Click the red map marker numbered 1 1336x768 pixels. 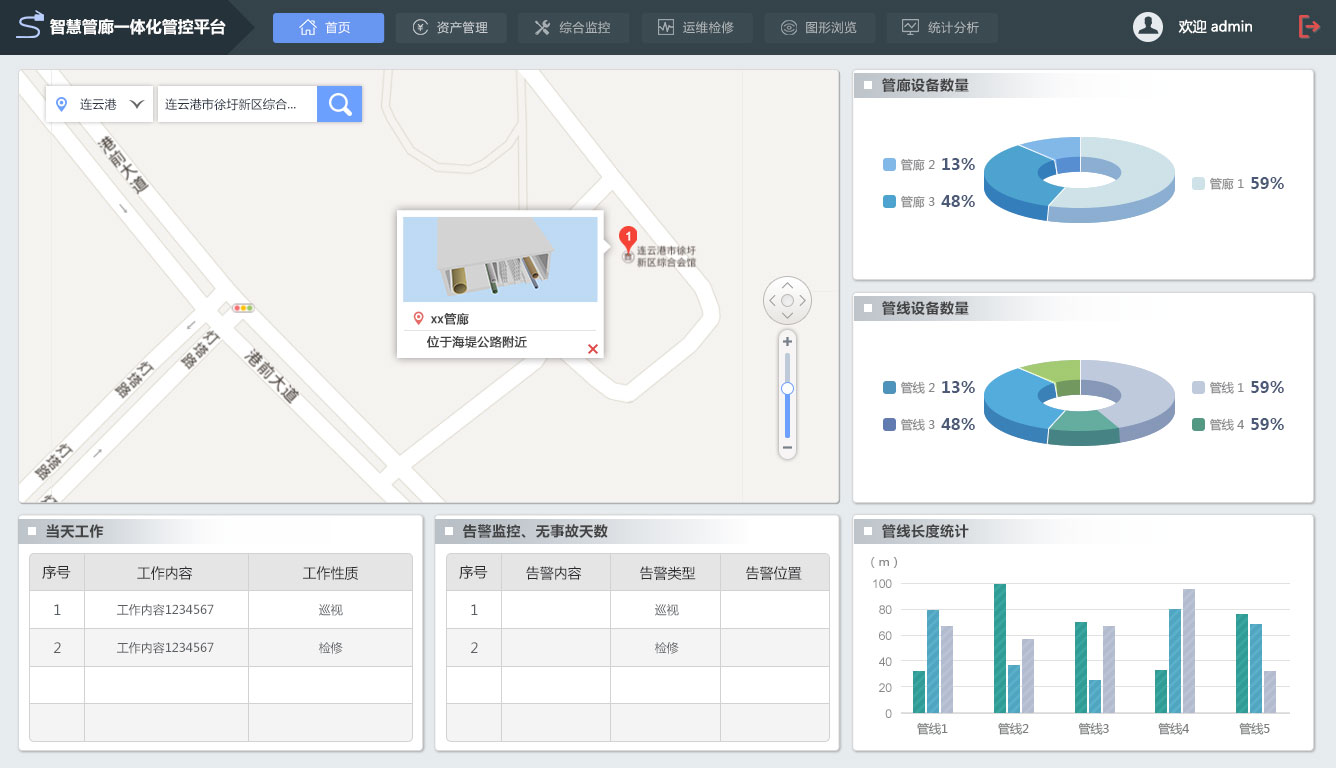(x=628, y=239)
